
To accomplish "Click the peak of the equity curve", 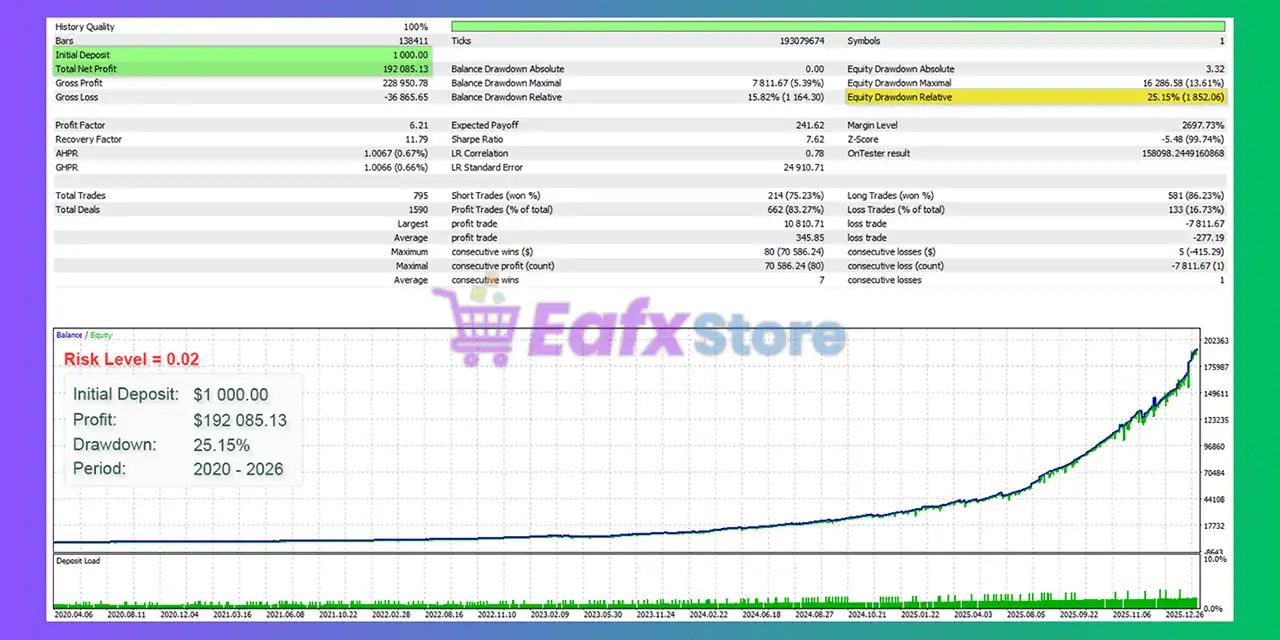I will click(x=1195, y=350).
